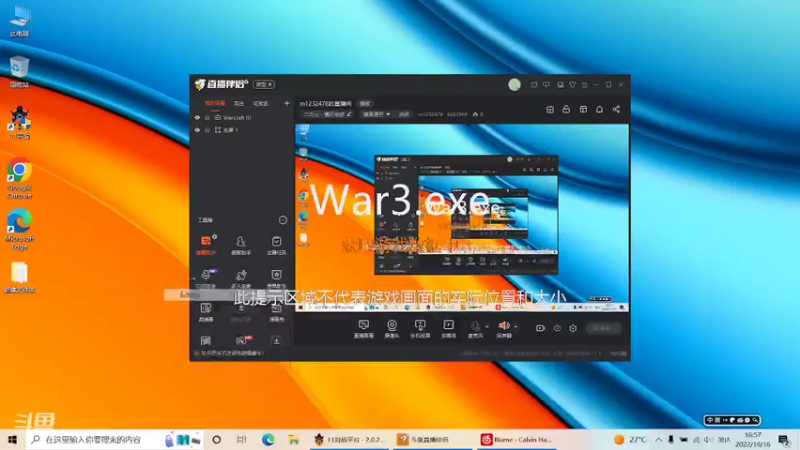This screenshot has width=800, height=450.
Task: Open the This PC desktop icon
Action: tap(19, 21)
